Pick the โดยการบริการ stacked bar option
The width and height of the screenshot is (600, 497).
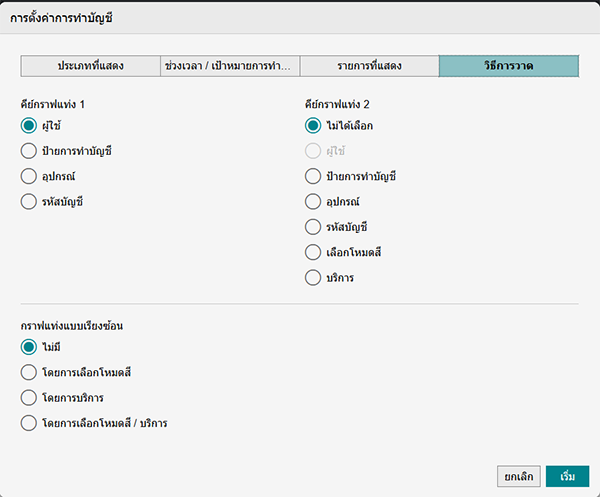click(x=29, y=398)
